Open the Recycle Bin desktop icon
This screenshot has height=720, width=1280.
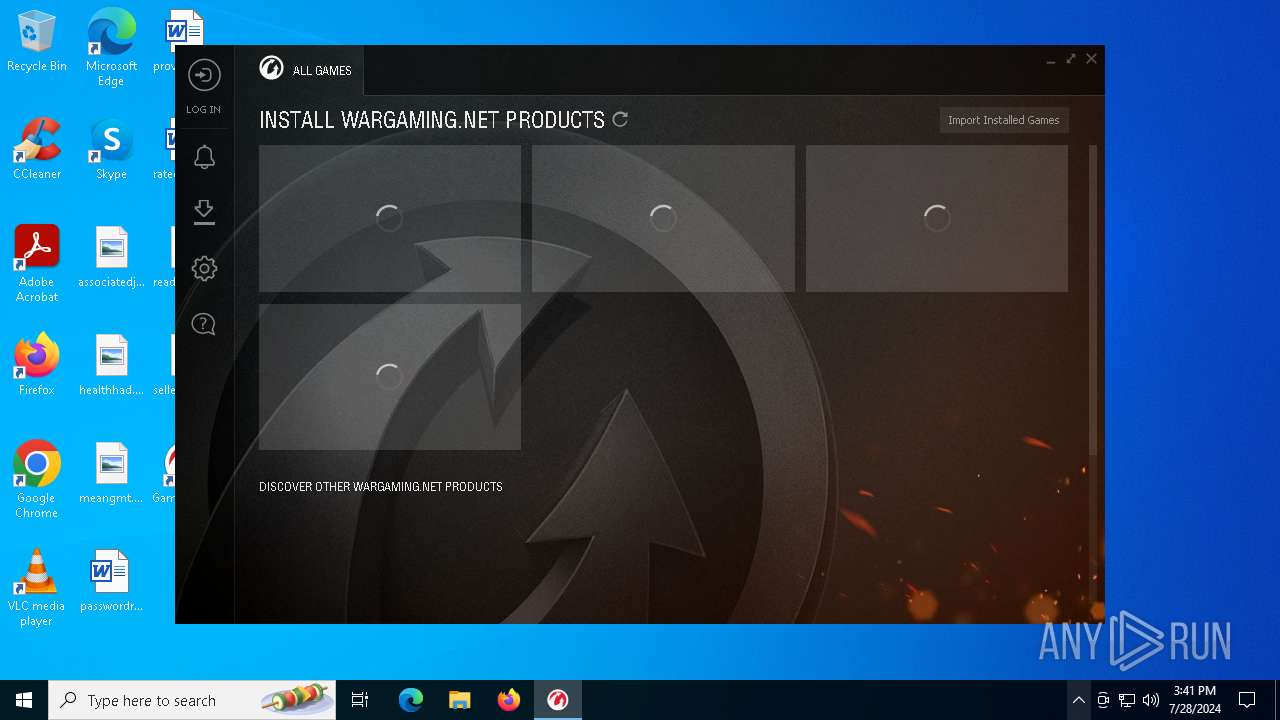37,42
